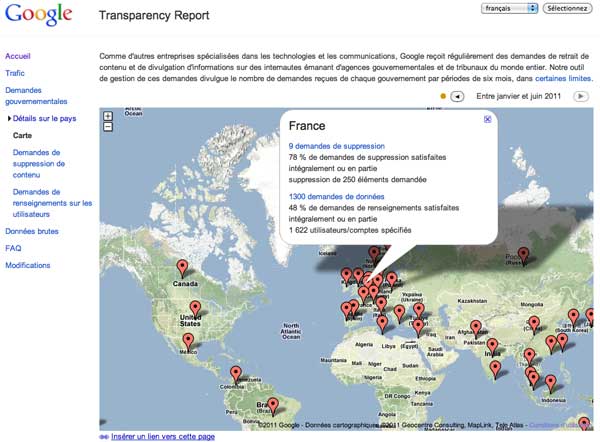The width and height of the screenshot is (600, 442).
Task: Open Trafic in sidebar
Action: click(x=15, y=73)
